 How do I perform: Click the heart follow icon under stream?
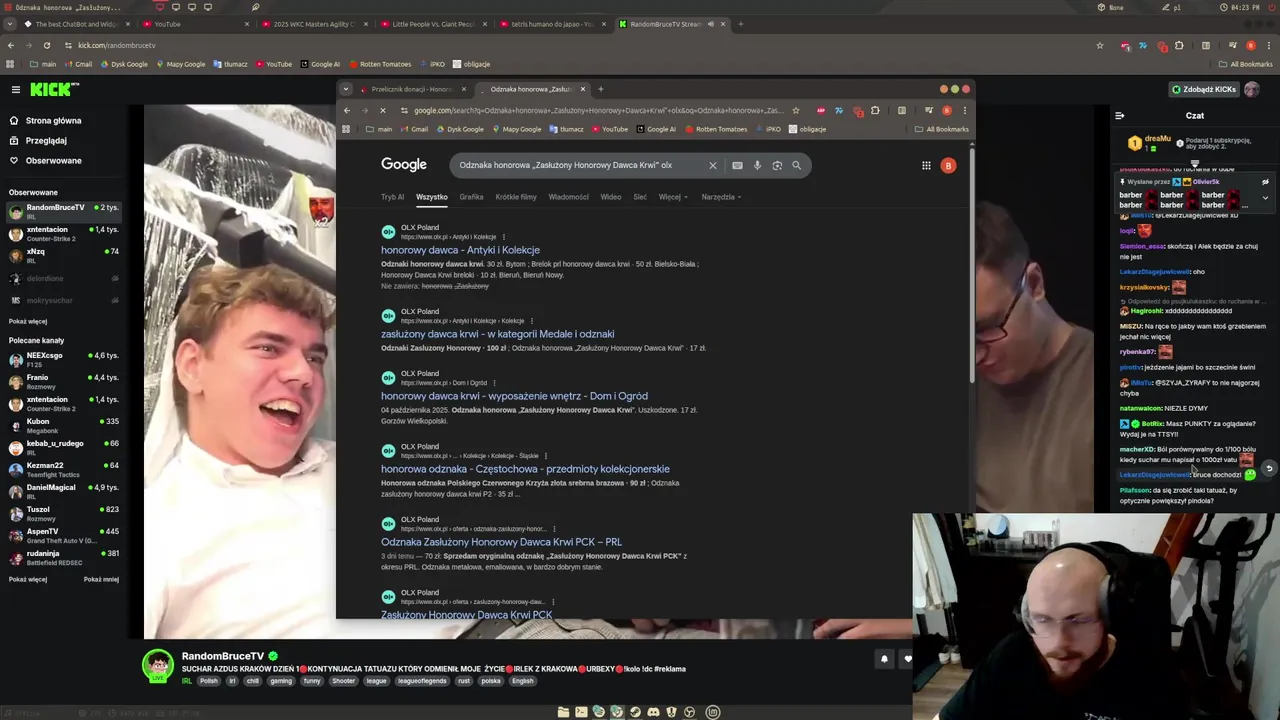click(x=907, y=659)
